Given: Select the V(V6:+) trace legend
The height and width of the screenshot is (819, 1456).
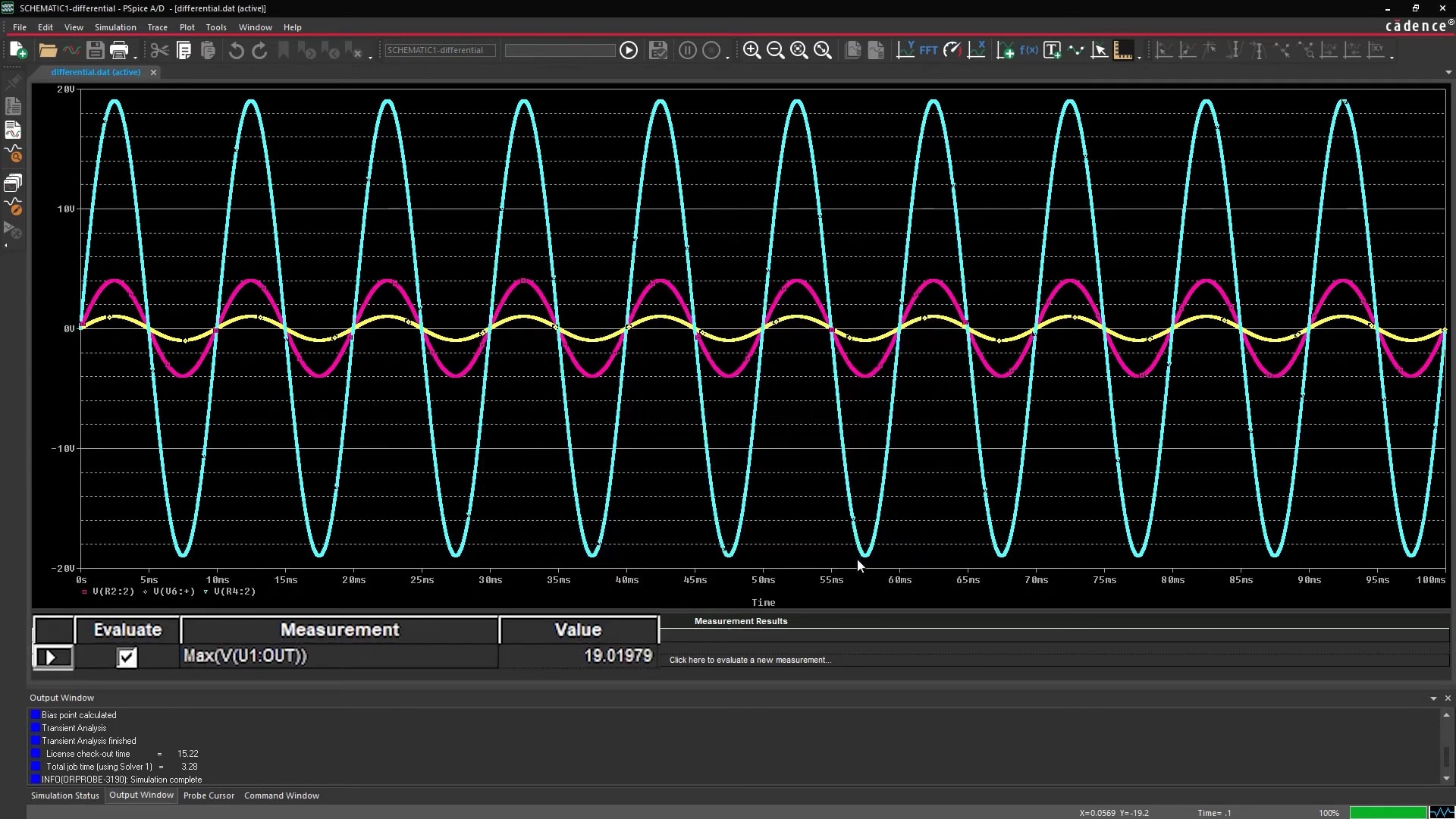Looking at the screenshot, I should click(174, 591).
